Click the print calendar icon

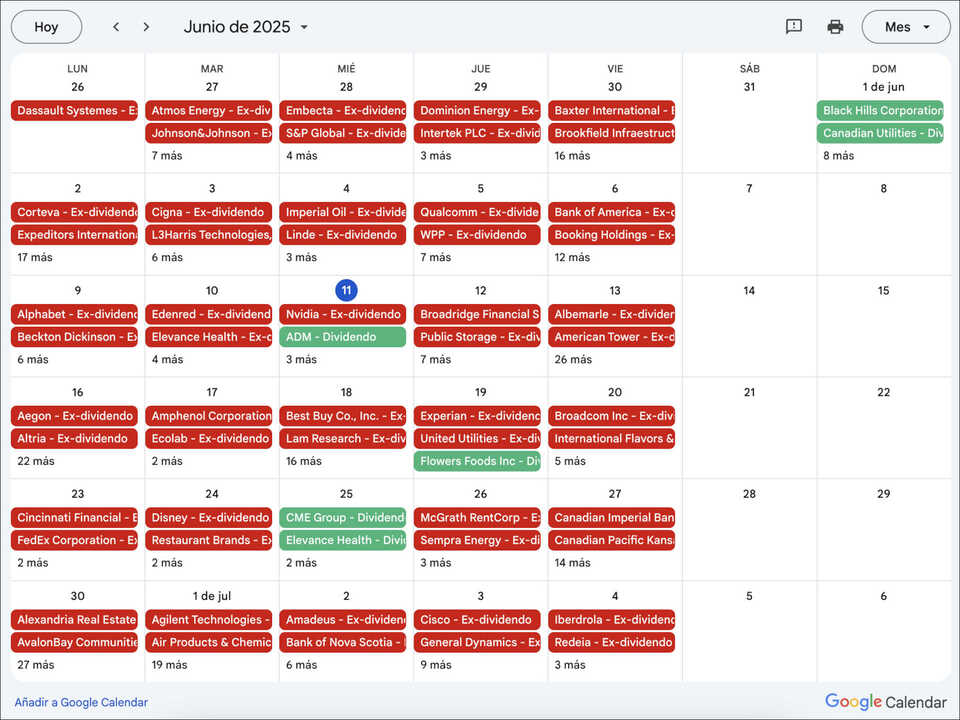pos(835,27)
